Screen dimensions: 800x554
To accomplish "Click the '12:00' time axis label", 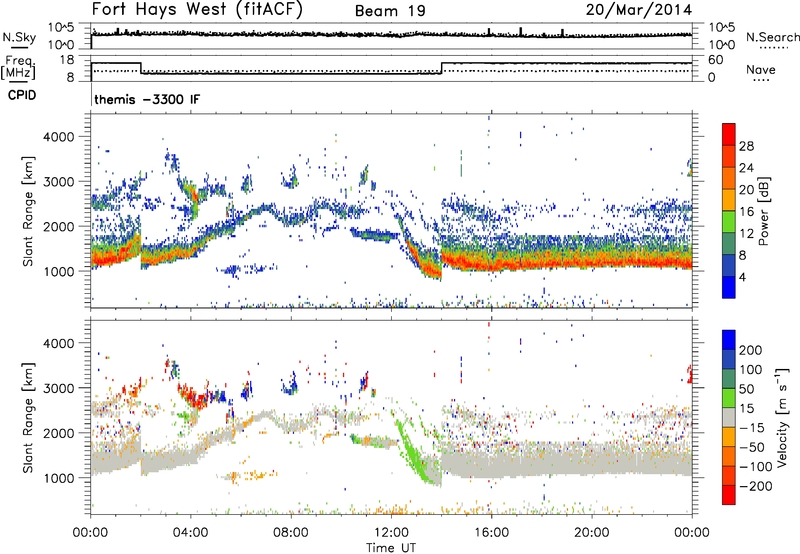I will point(391,532).
